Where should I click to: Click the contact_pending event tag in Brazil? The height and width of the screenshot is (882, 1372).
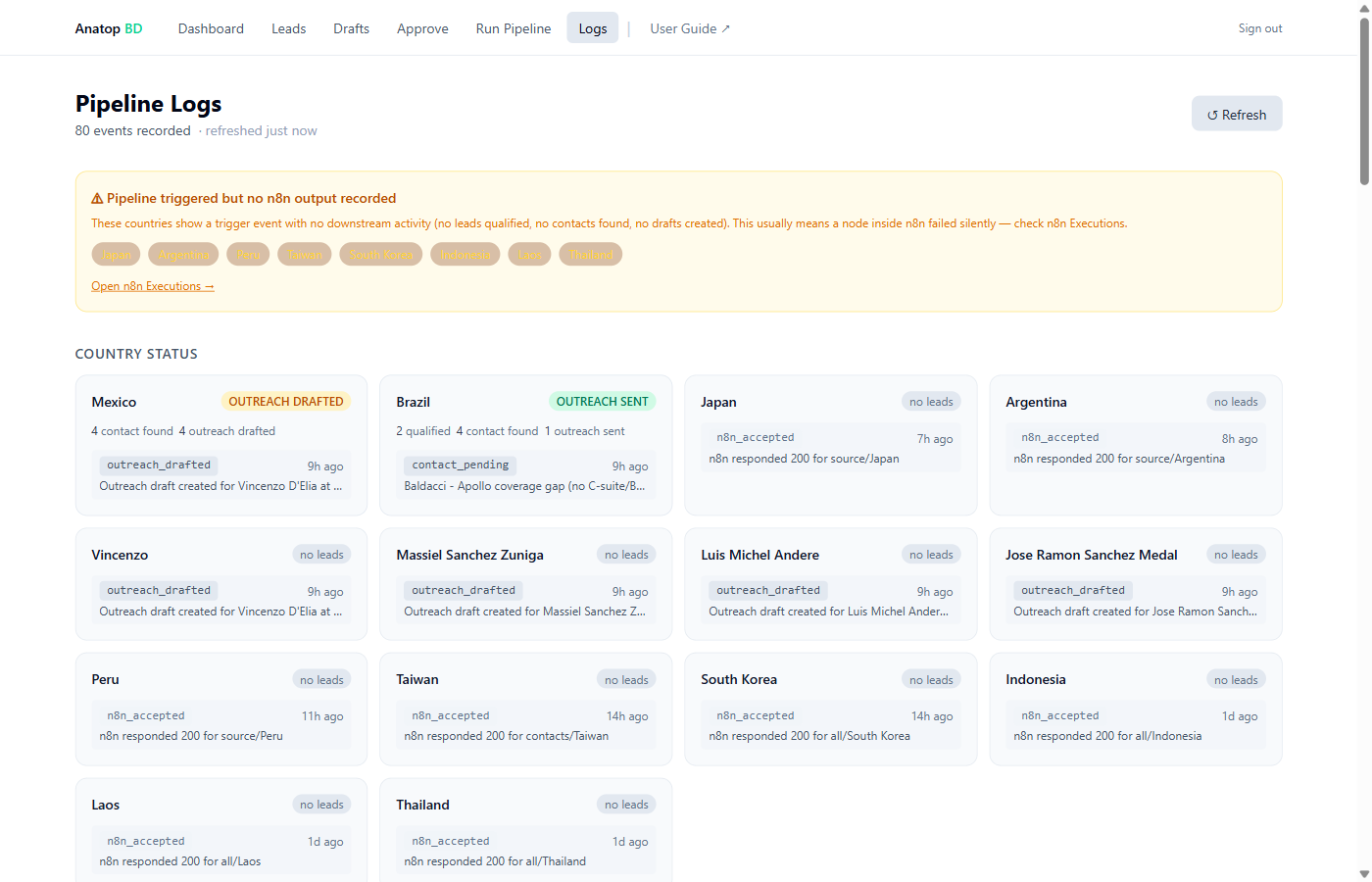coord(461,465)
